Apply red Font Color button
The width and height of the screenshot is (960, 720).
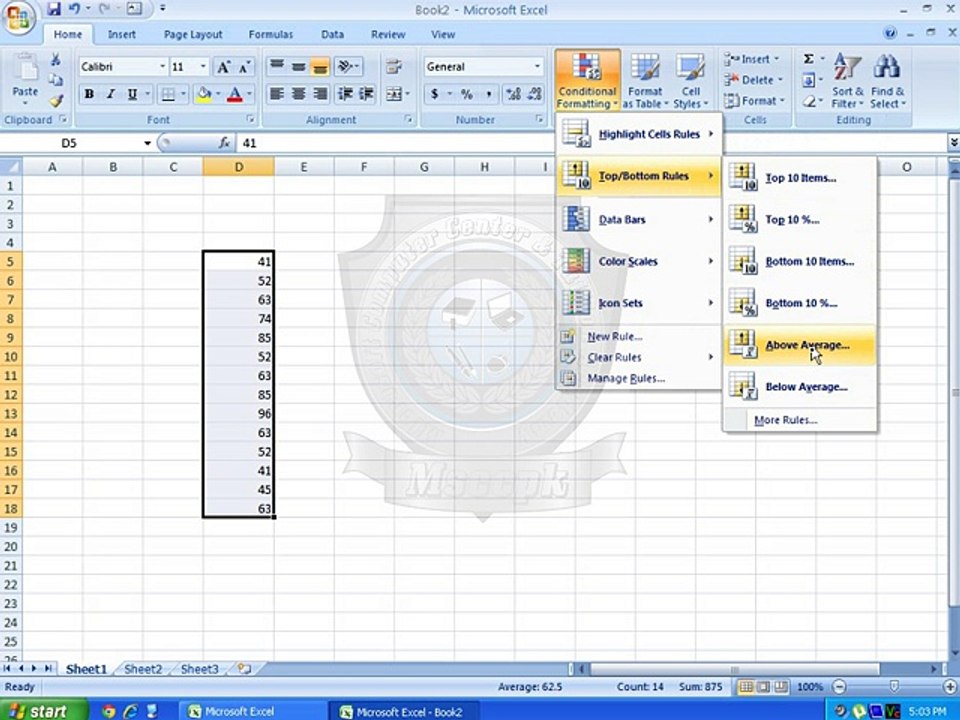pyautogui.click(x=235, y=94)
